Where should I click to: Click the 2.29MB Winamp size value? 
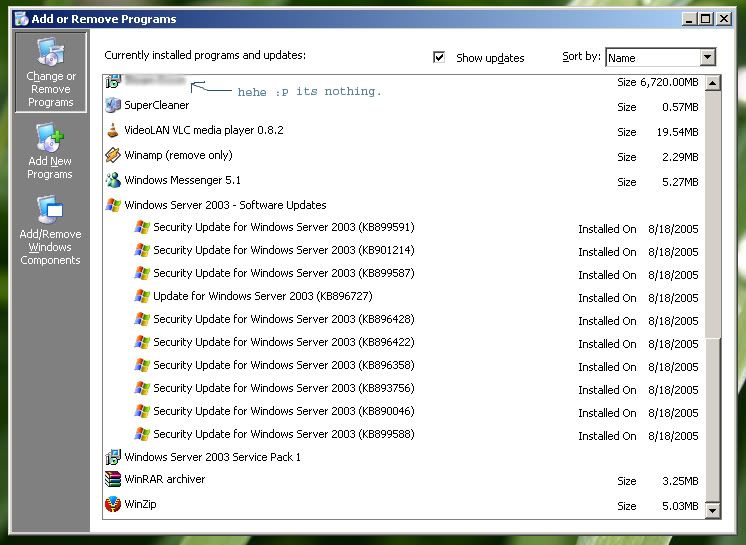click(680, 157)
